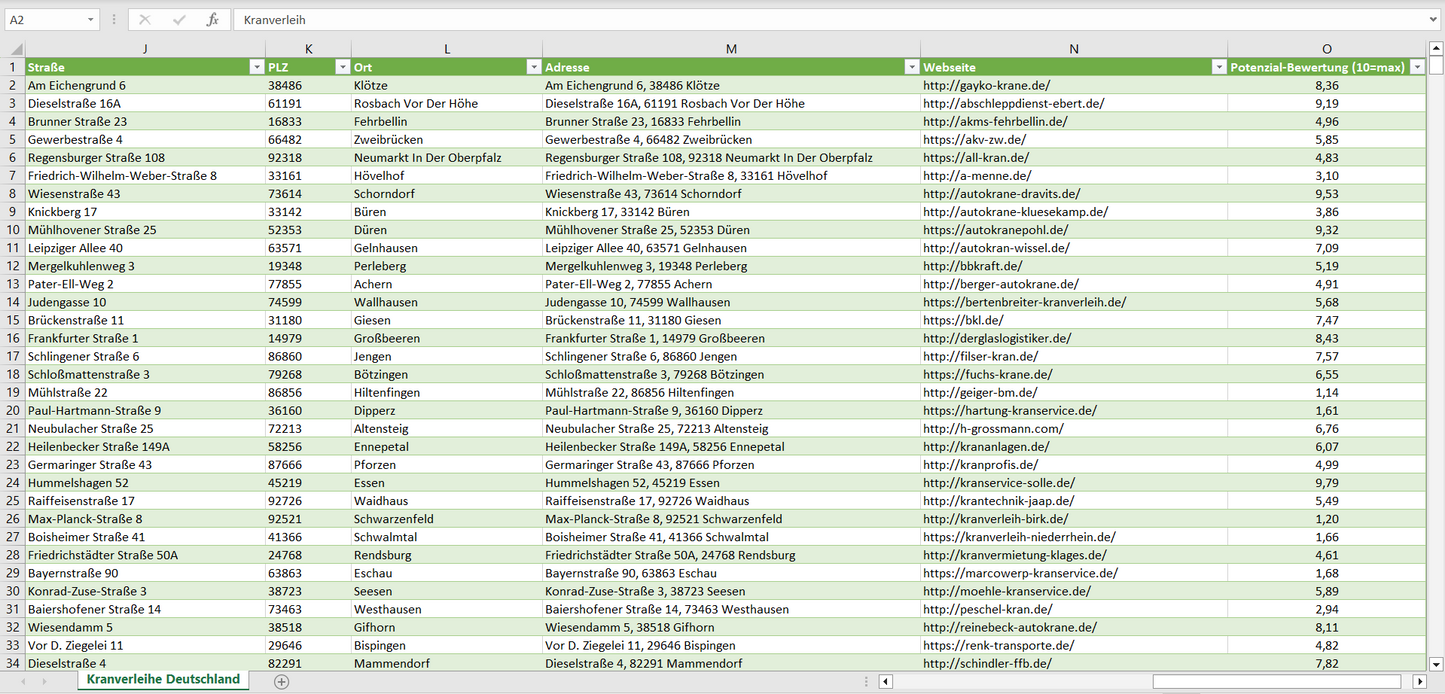Open the Name Box dropdown arrow
1445x694 pixels.
(x=91, y=20)
